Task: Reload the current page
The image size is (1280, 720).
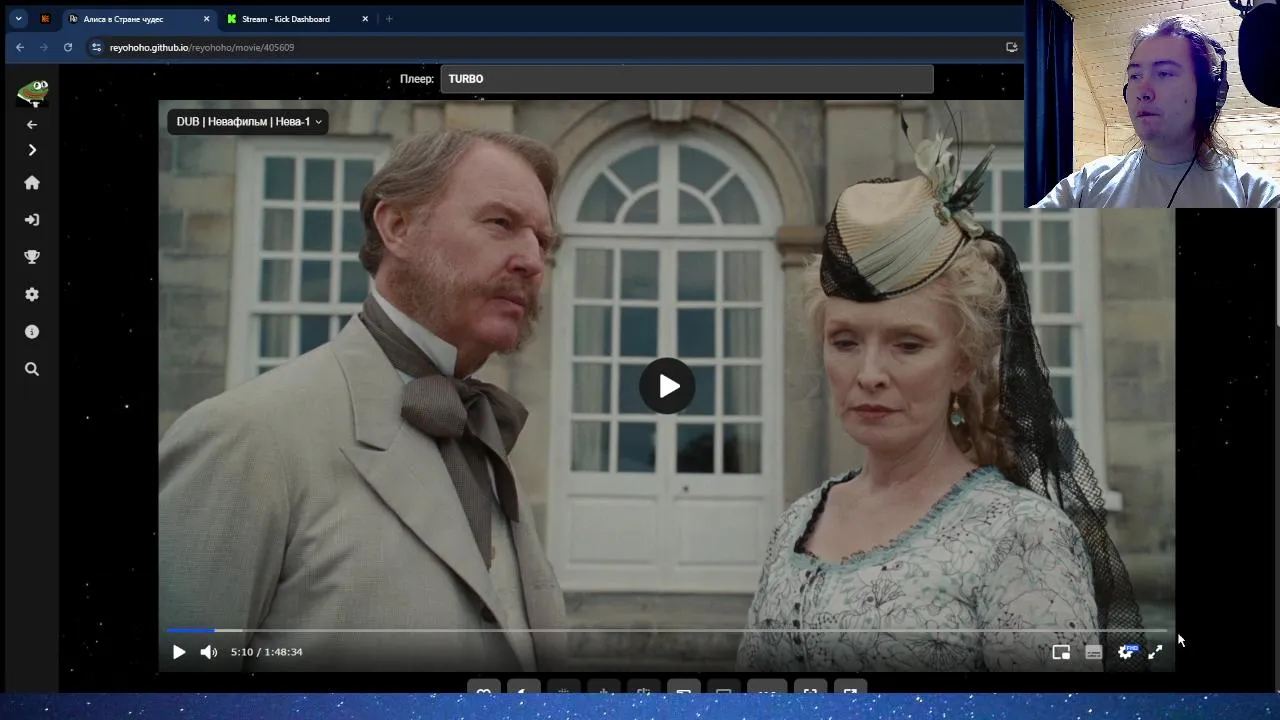Action: pyautogui.click(x=68, y=47)
